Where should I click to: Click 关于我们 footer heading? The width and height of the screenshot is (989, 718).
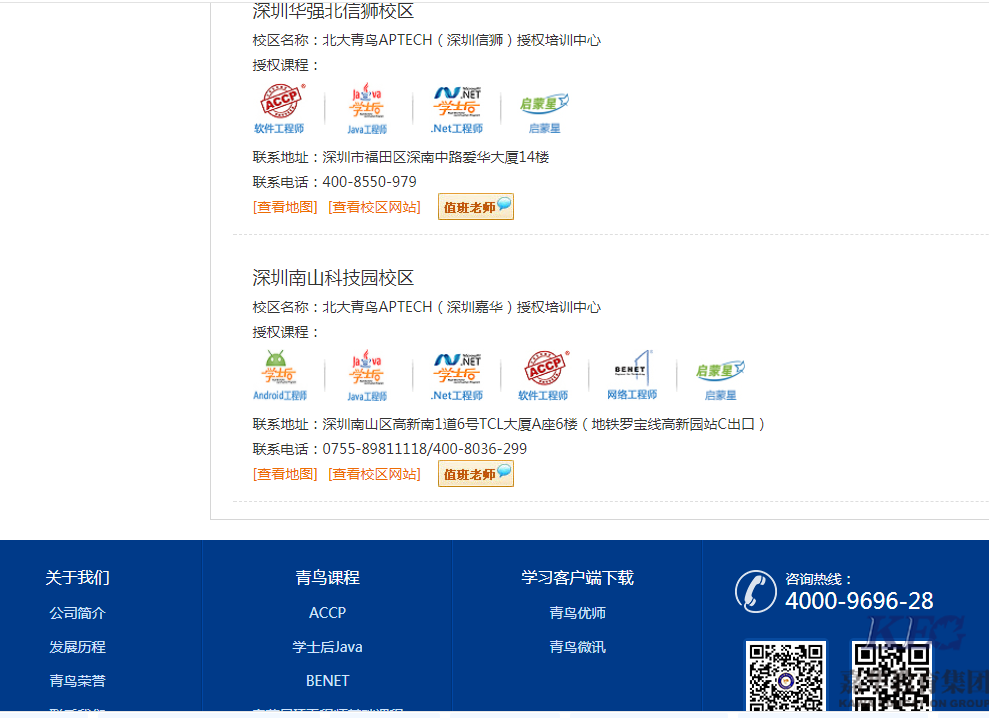(78, 577)
